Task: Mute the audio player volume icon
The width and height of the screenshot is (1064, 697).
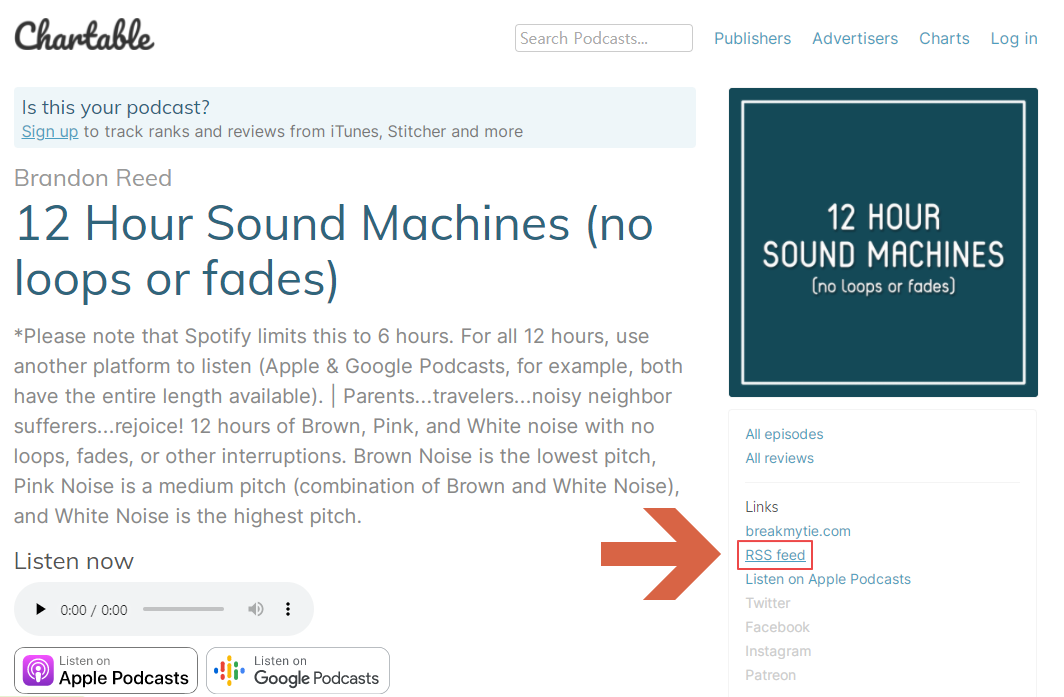Action: 255,609
